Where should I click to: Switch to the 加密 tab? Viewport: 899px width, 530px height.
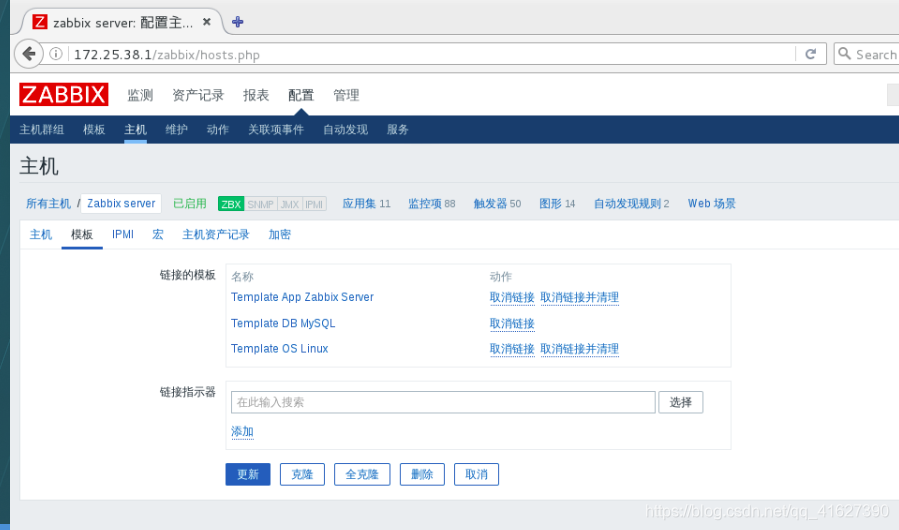point(280,235)
